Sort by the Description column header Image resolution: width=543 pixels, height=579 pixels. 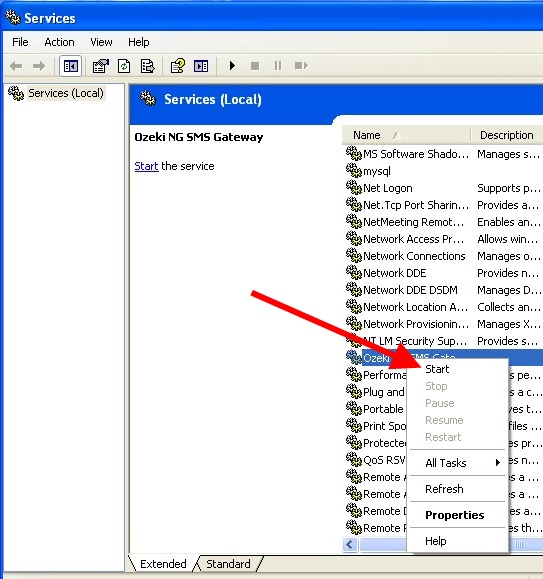point(508,135)
